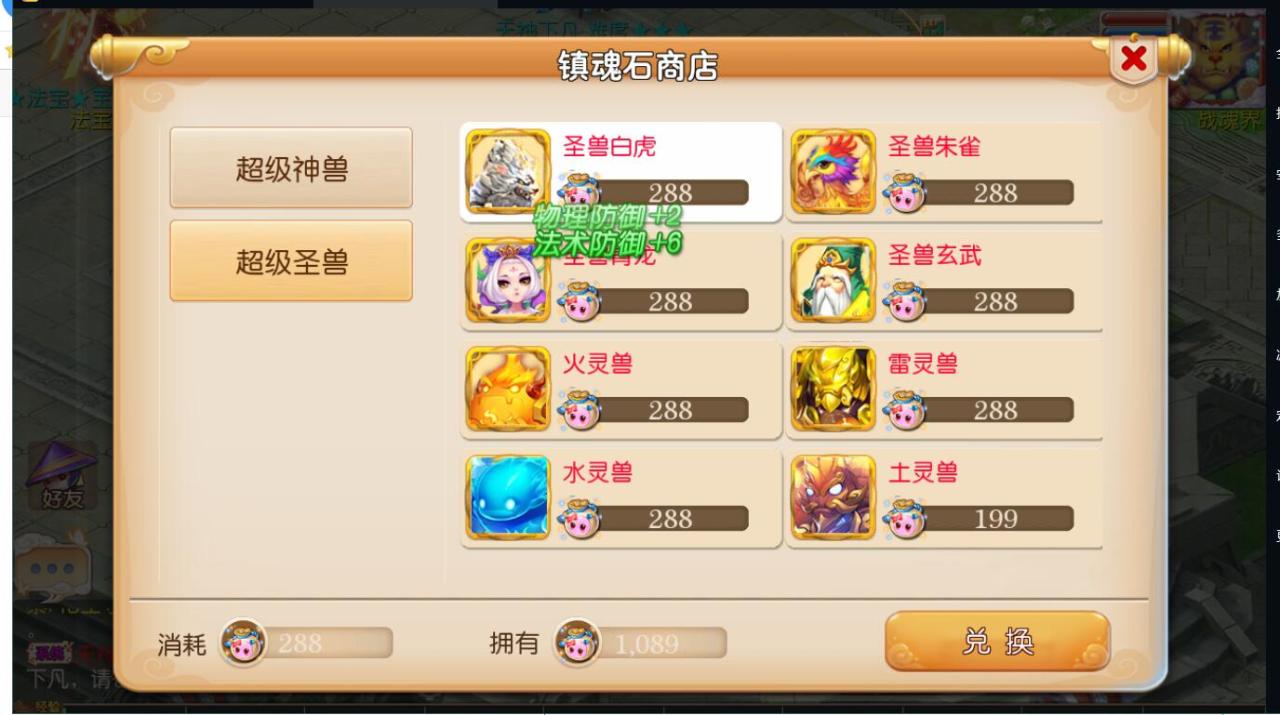
Task: Switch to the 超级神兽 tab
Action: [291, 168]
